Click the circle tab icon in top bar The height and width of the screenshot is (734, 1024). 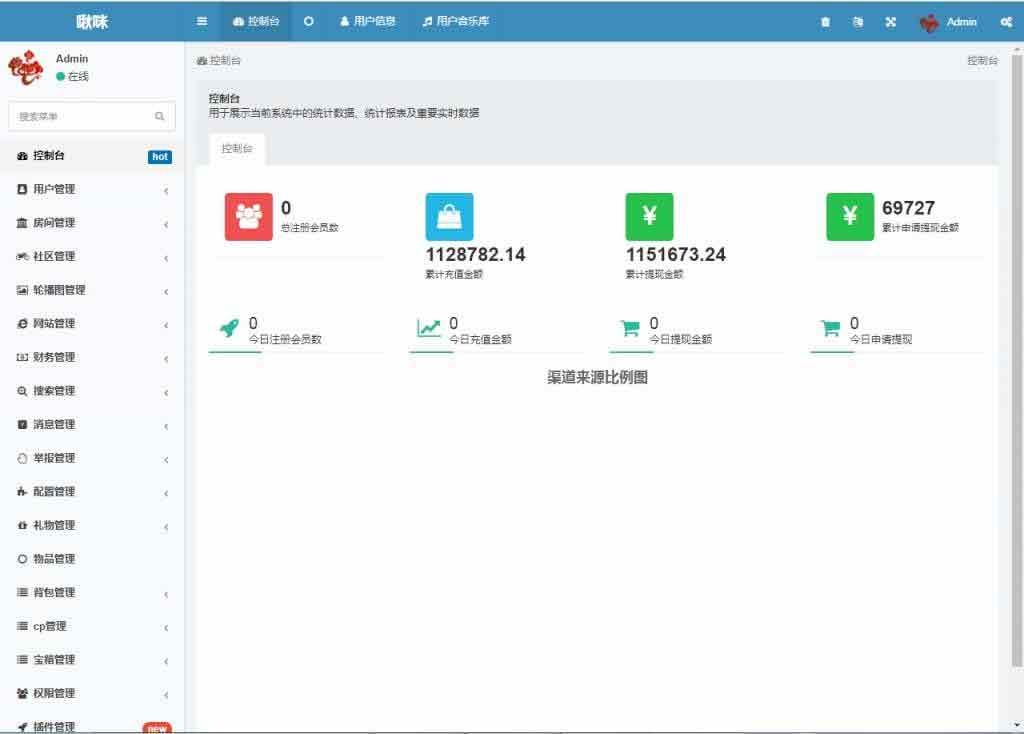click(308, 22)
